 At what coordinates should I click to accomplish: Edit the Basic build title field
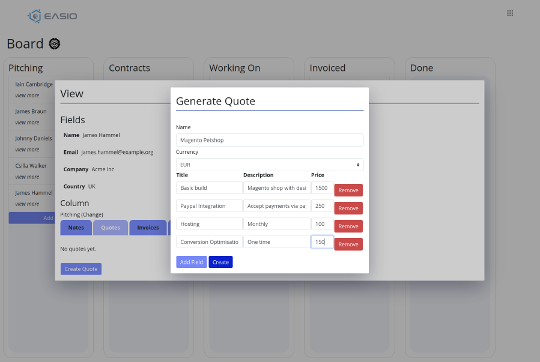[209, 188]
